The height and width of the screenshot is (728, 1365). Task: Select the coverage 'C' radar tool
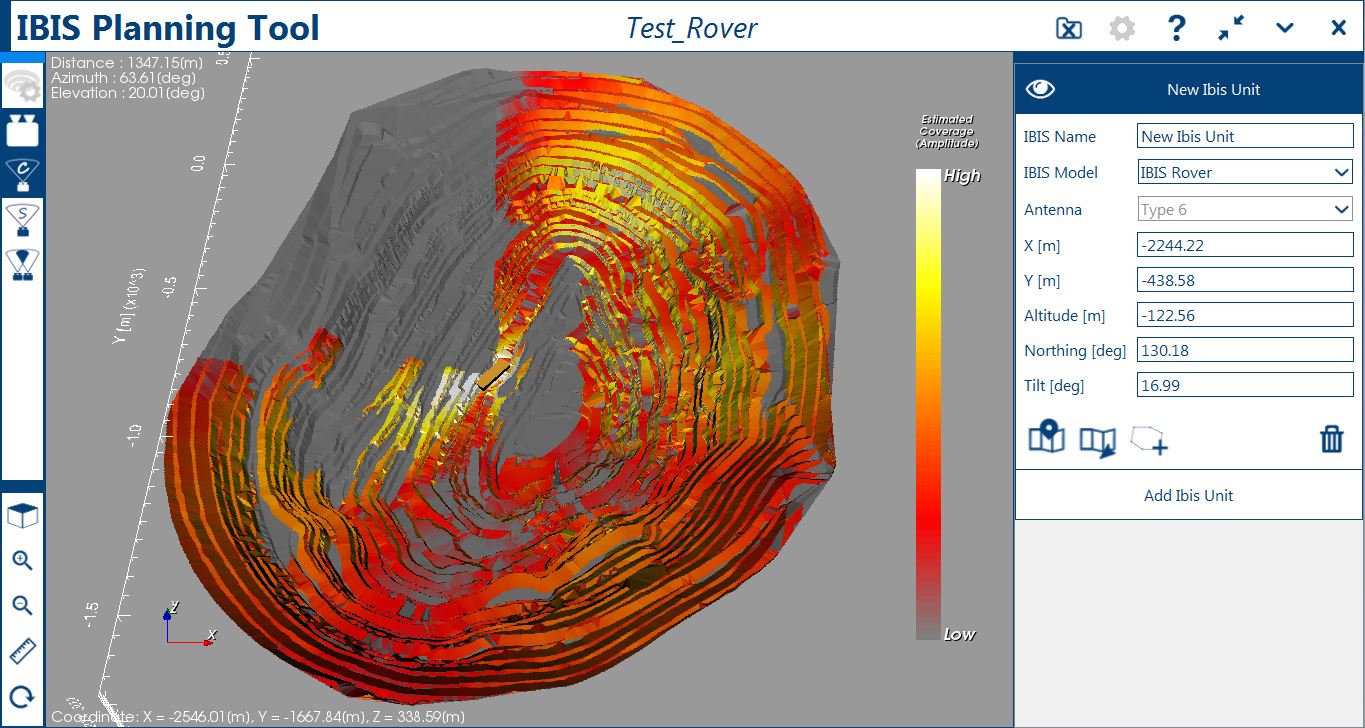tap(22, 174)
